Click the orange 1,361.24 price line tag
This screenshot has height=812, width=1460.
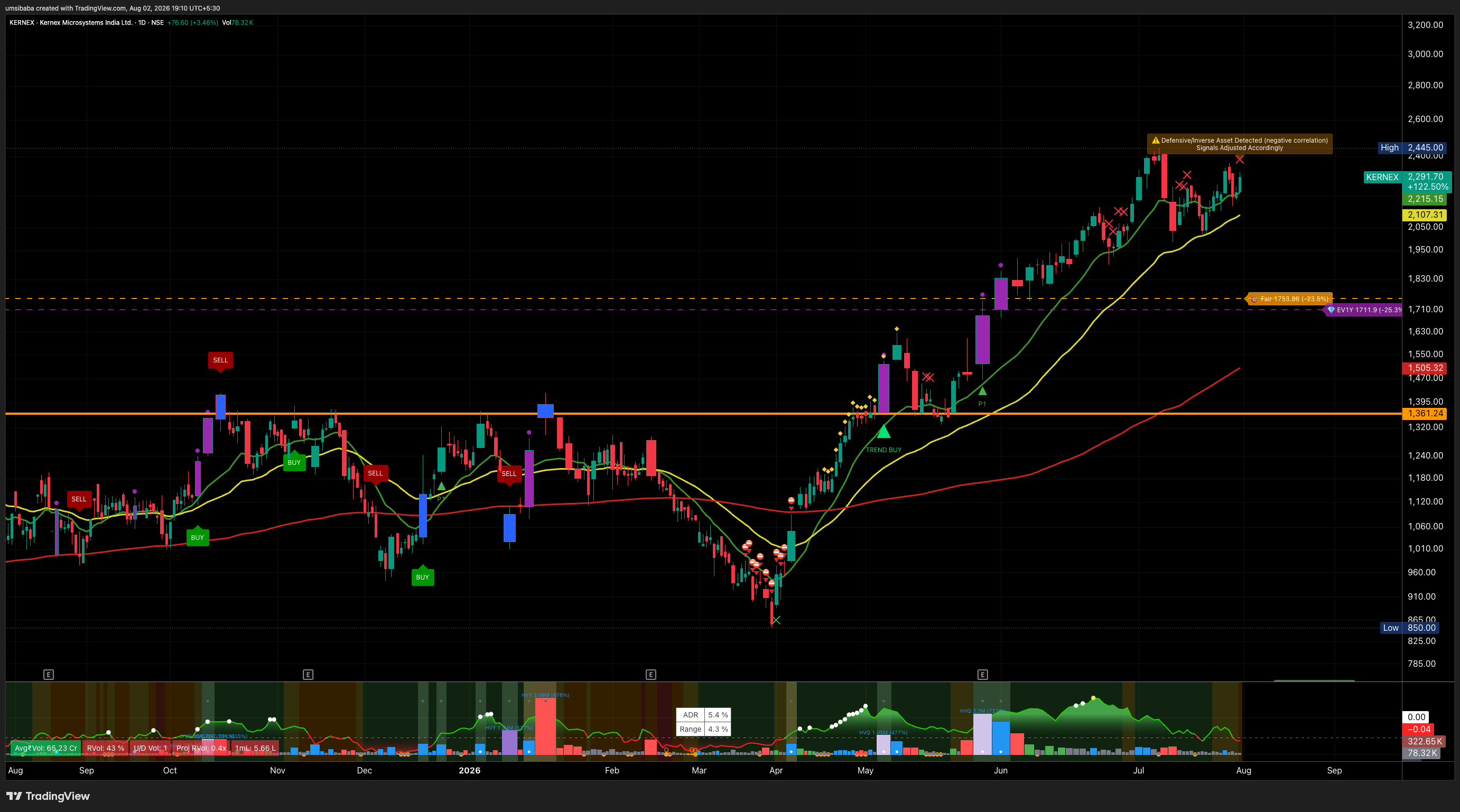(1425, 414)
